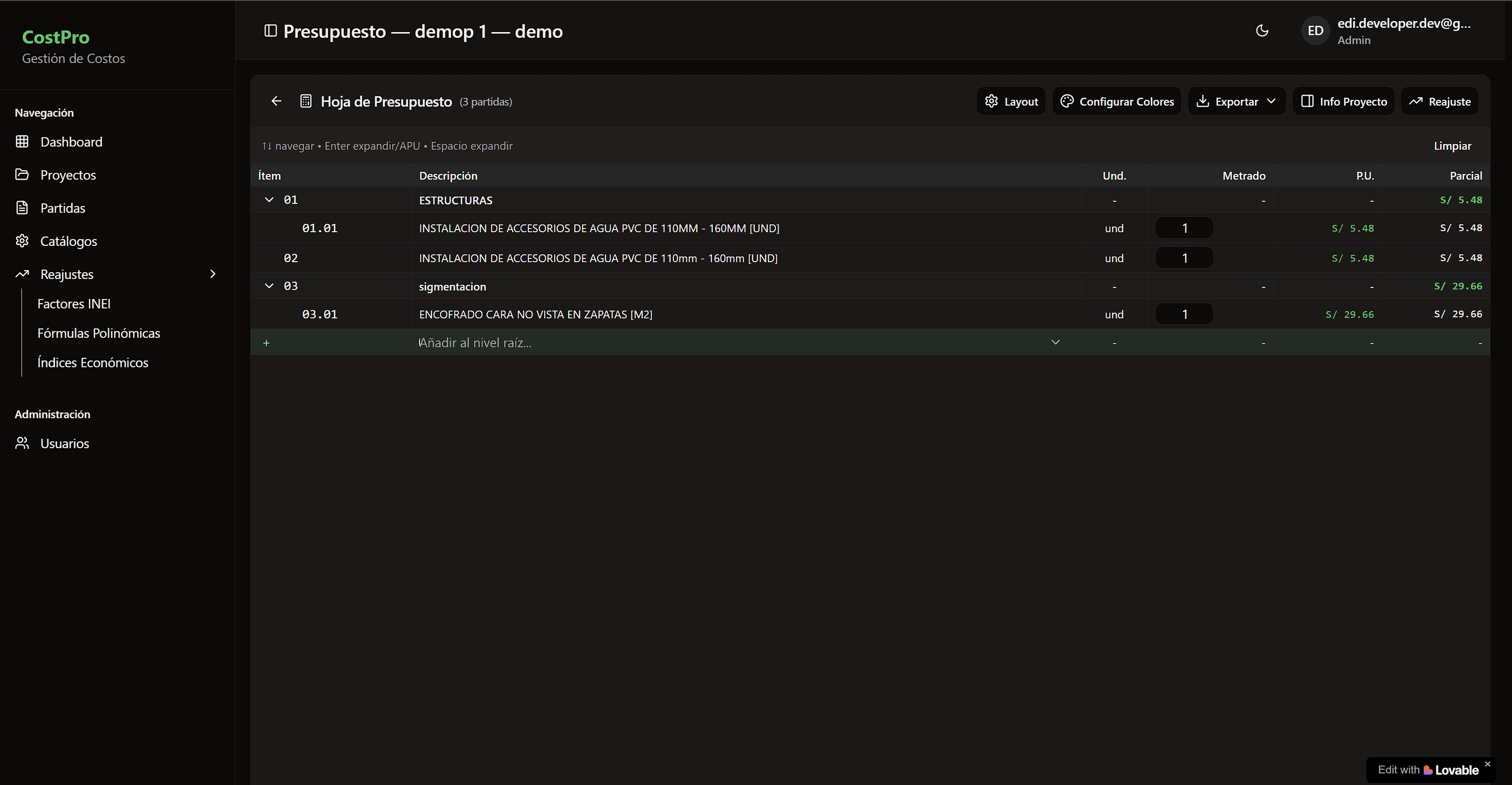
Task: Open the Añadir al nivel raíz dropdown arrow
Action: click(1055, 343)
